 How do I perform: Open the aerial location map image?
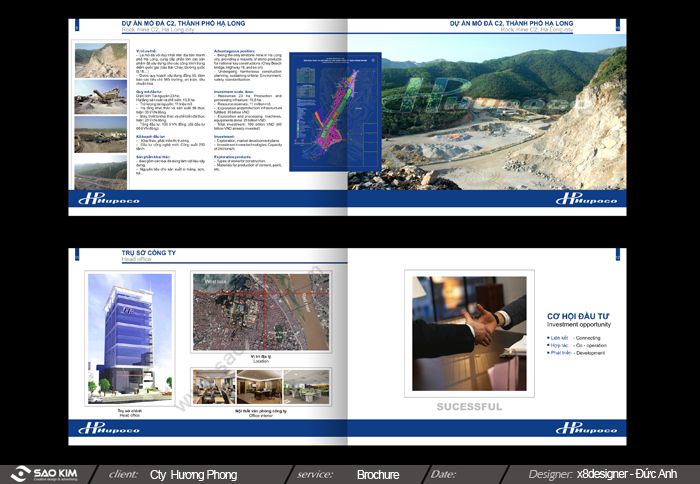(260, 311)
